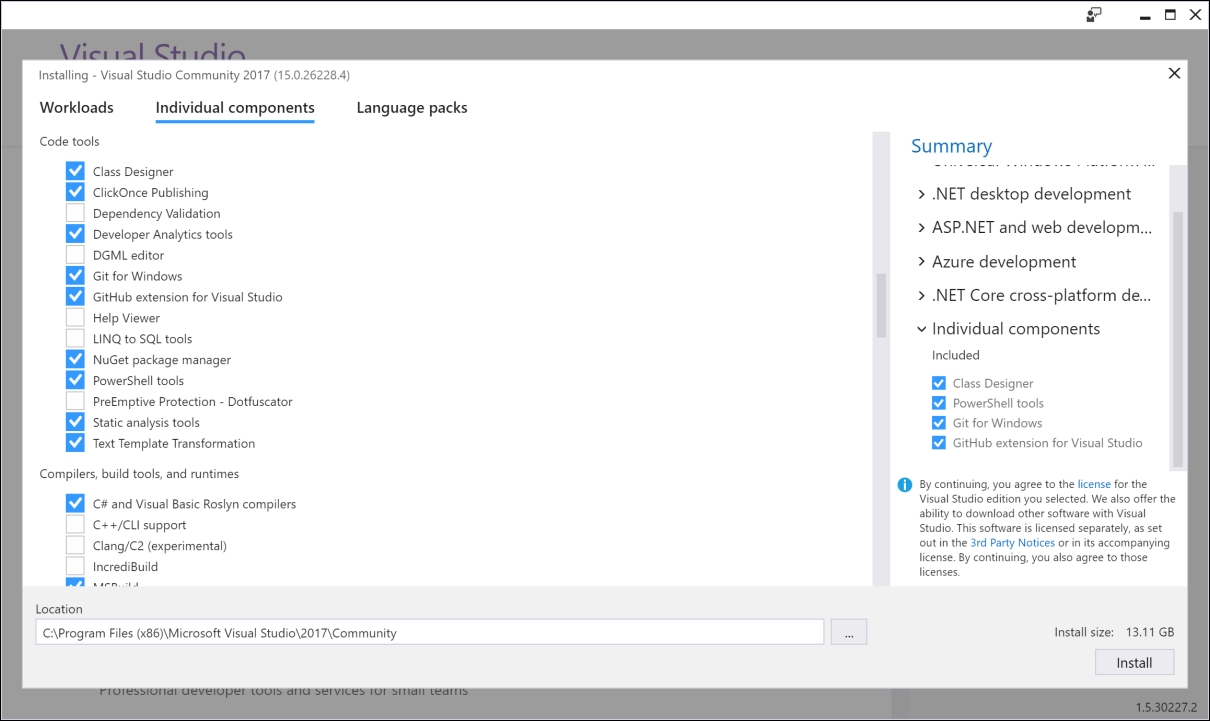Uncheck Class Designer in the Code tools list
This screenshot has width=1210, height=721.
click(x=75, y=171)
